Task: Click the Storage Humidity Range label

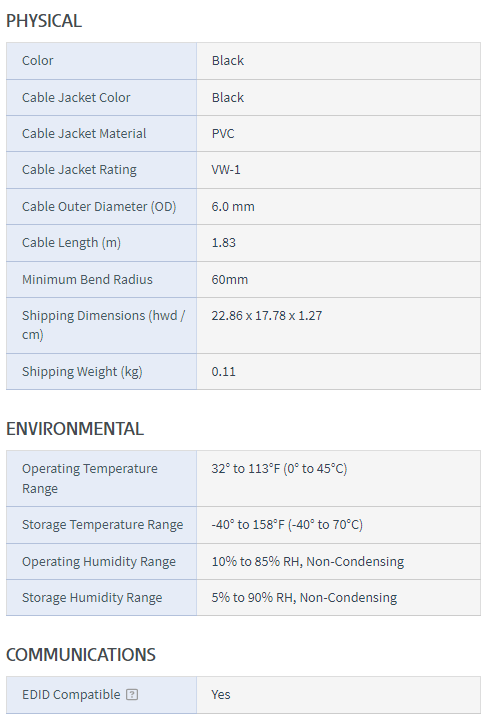Action: tap(92, 598)
